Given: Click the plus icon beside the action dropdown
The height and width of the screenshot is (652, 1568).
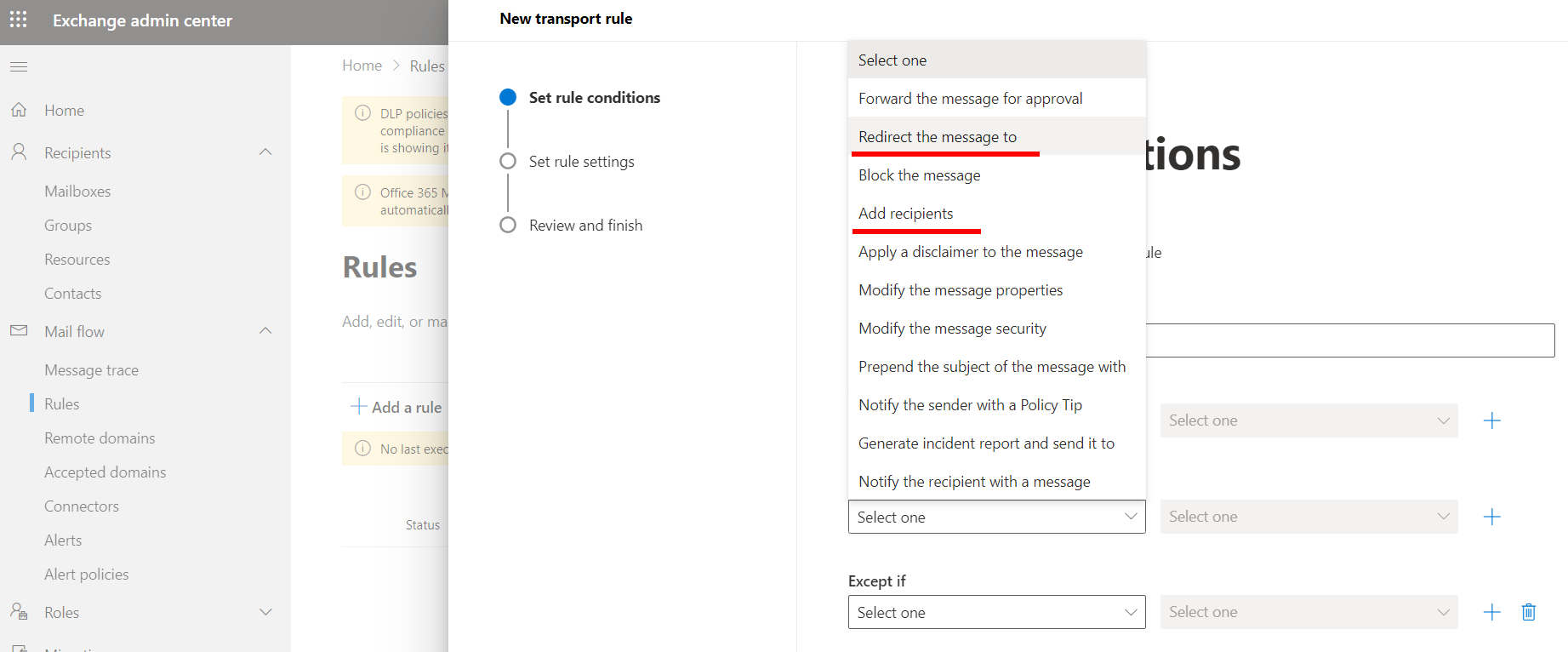Looking at the screenshot, I should (1492, 517).
